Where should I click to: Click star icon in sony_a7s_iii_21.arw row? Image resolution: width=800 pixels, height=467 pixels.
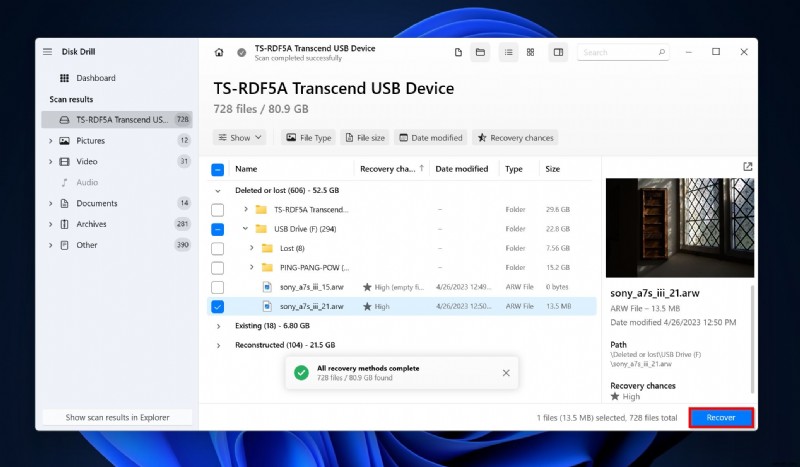(367, 306)
